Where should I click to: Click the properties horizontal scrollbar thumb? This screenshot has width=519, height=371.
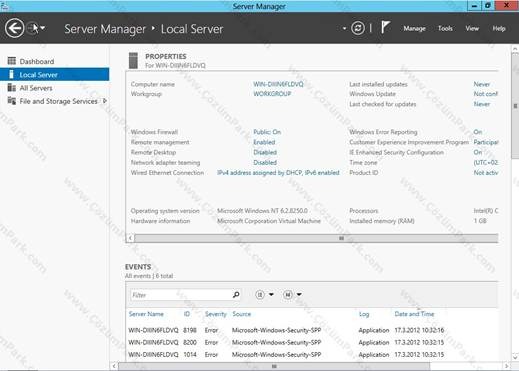point(316,238)
